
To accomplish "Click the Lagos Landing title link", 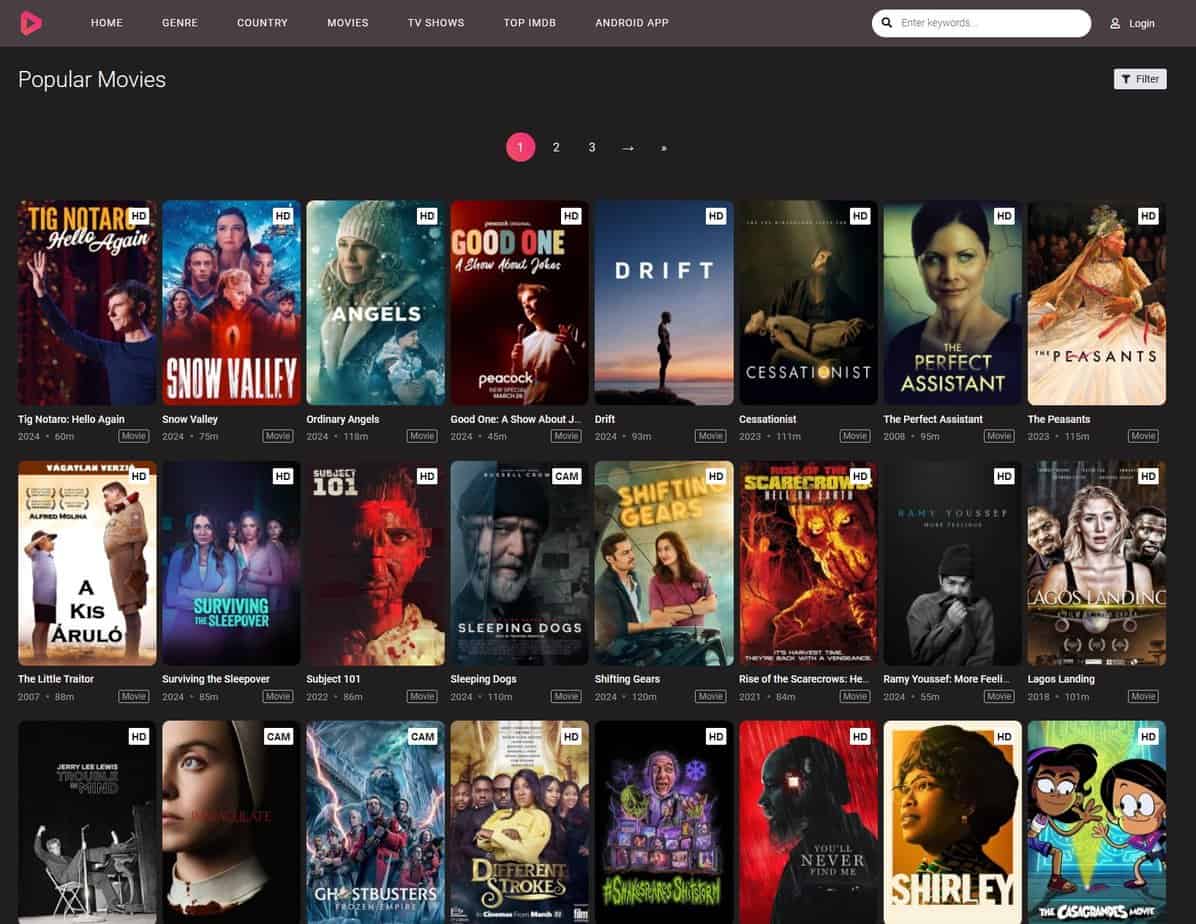I will click(1061, 679).
